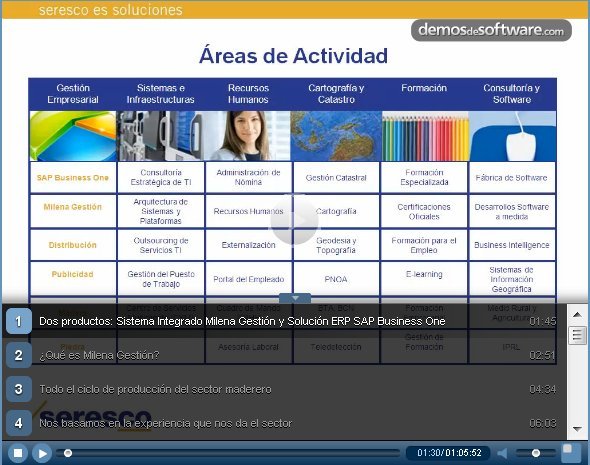Click the 06:03 chapter timestamp

pyautogui.click(x=542, y=423)
